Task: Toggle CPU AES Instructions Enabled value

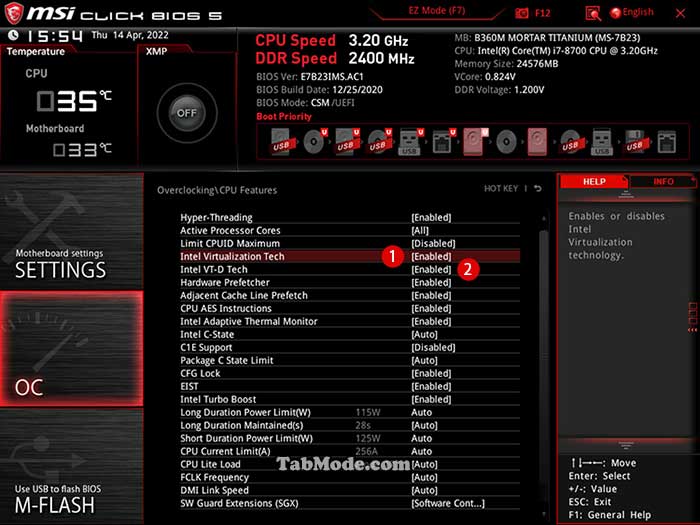Action: pos(431,308)
